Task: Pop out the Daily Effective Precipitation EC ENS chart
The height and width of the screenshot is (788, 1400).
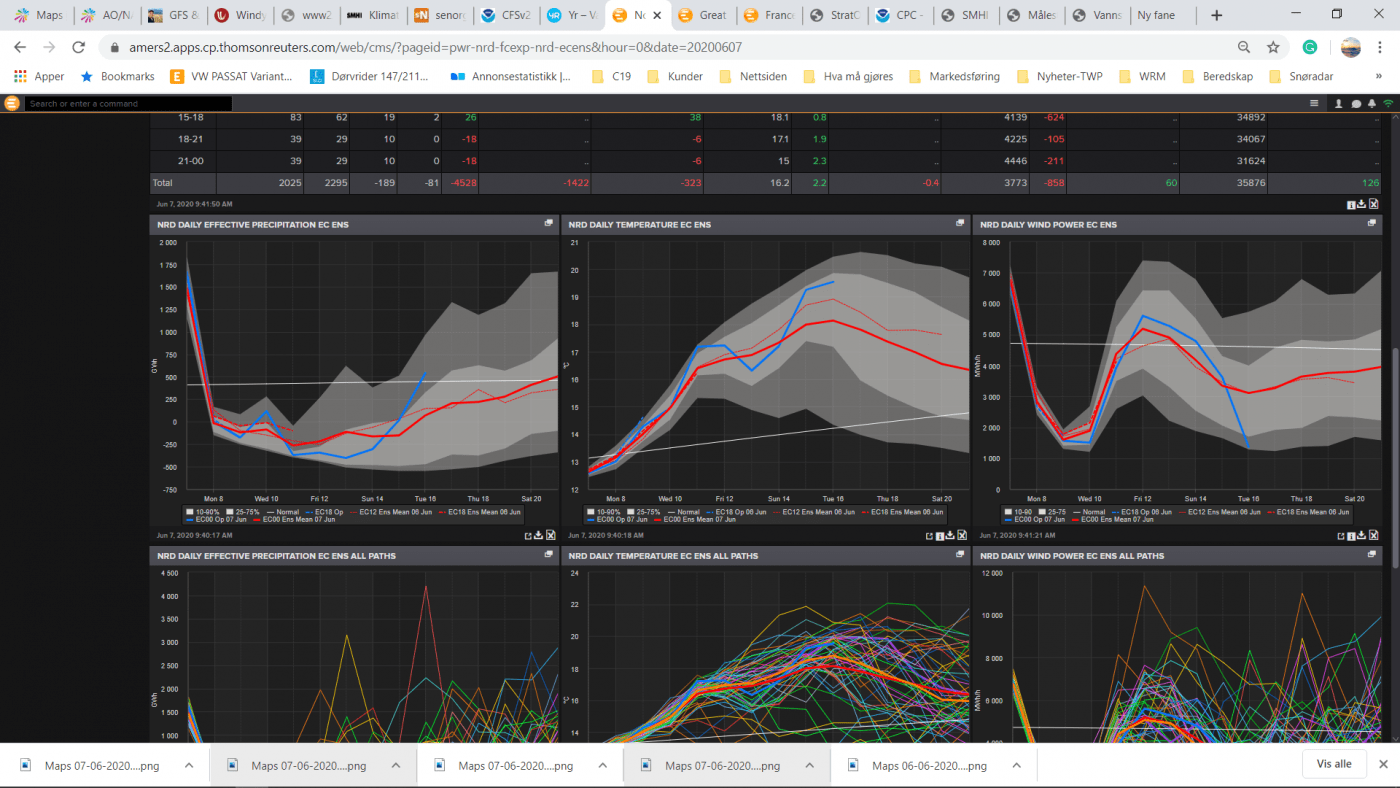Action: pos(549,223)
